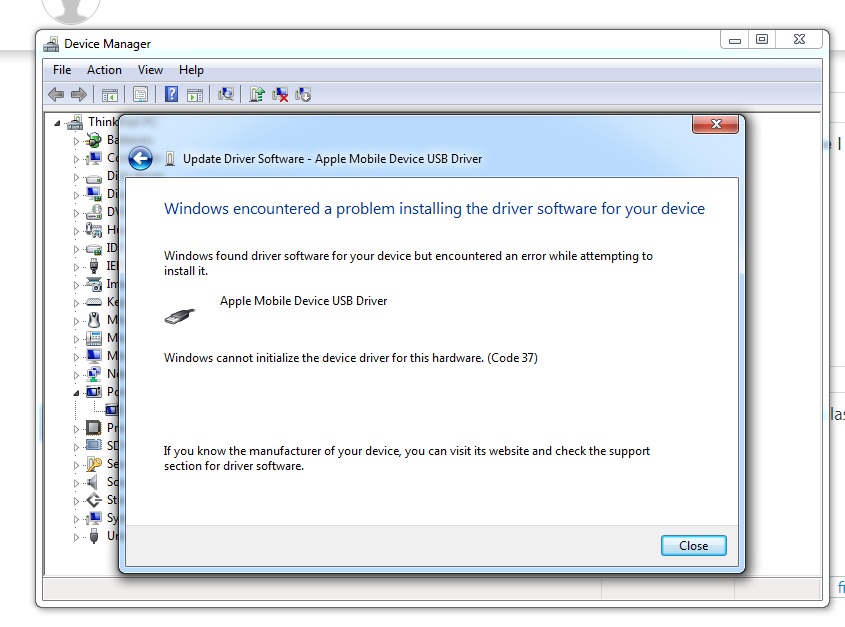Screen dimensions: 845x627
Task: Click the Back arrow in Device Manager toolbar
Action: [x=56, y=95]
